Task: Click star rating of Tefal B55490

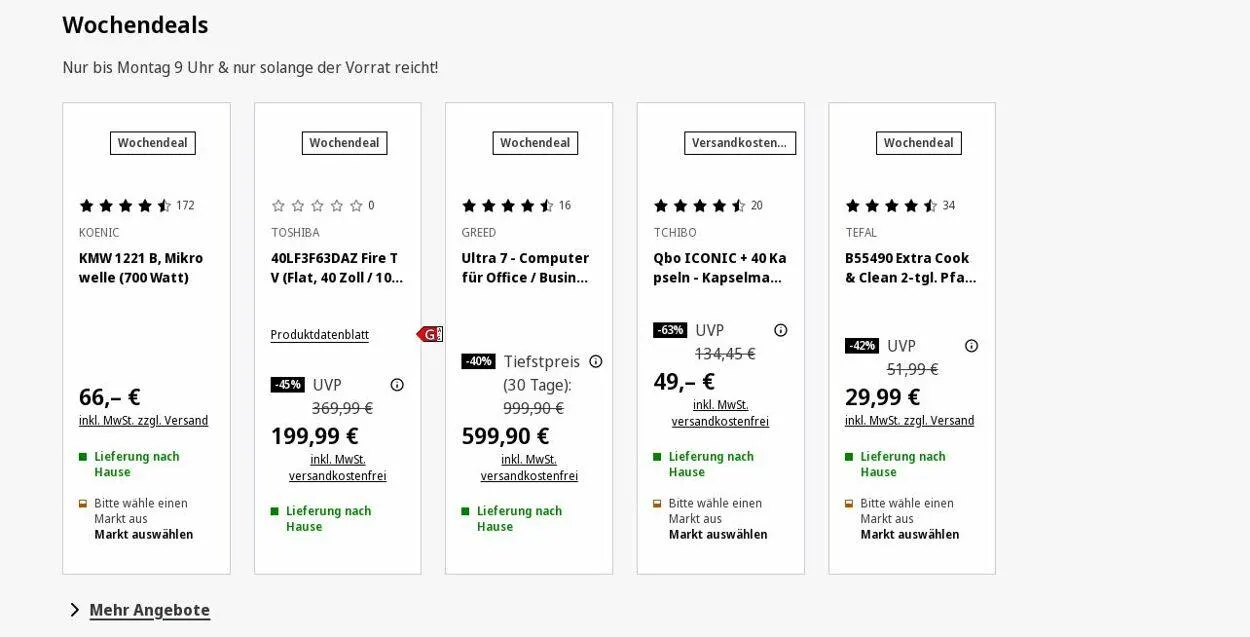Action: [x=891, y=206]
